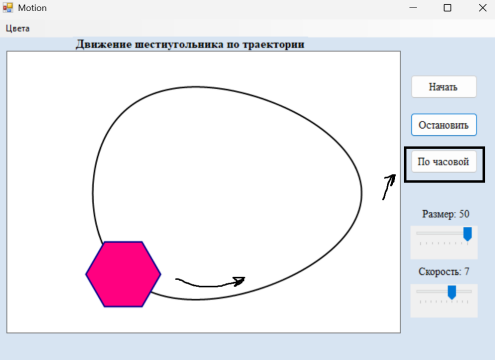The image size is (495, 360).
Task: Click the Скорость slider thumb
Action: click(452, 292)
